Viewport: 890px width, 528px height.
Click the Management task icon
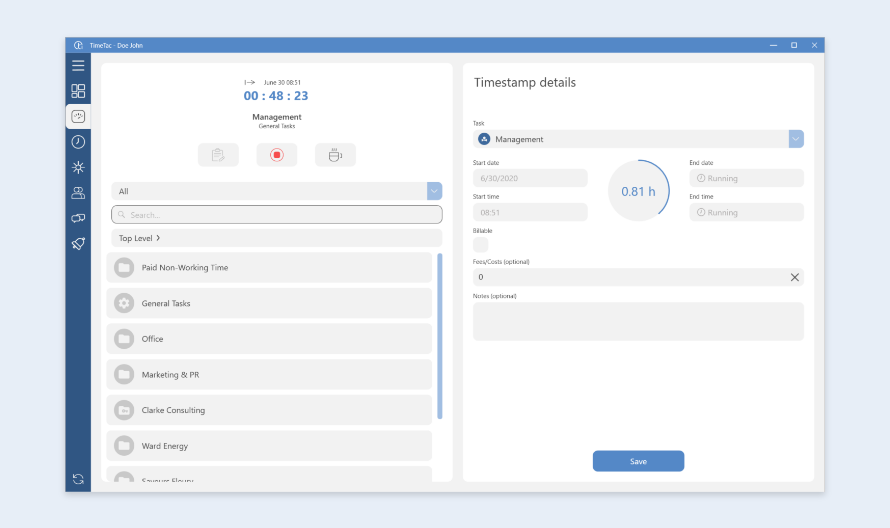[x=484, y=139]
